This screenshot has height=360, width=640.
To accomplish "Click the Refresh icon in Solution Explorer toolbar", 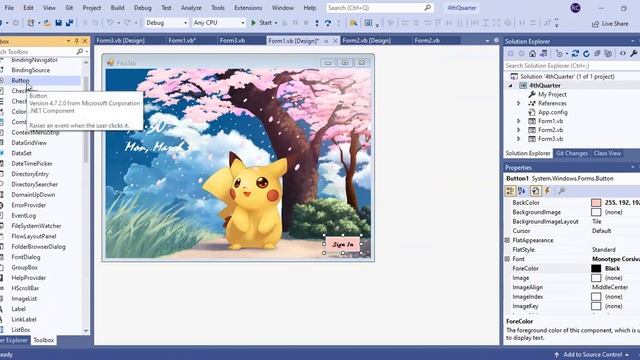I will pos(586,53).
